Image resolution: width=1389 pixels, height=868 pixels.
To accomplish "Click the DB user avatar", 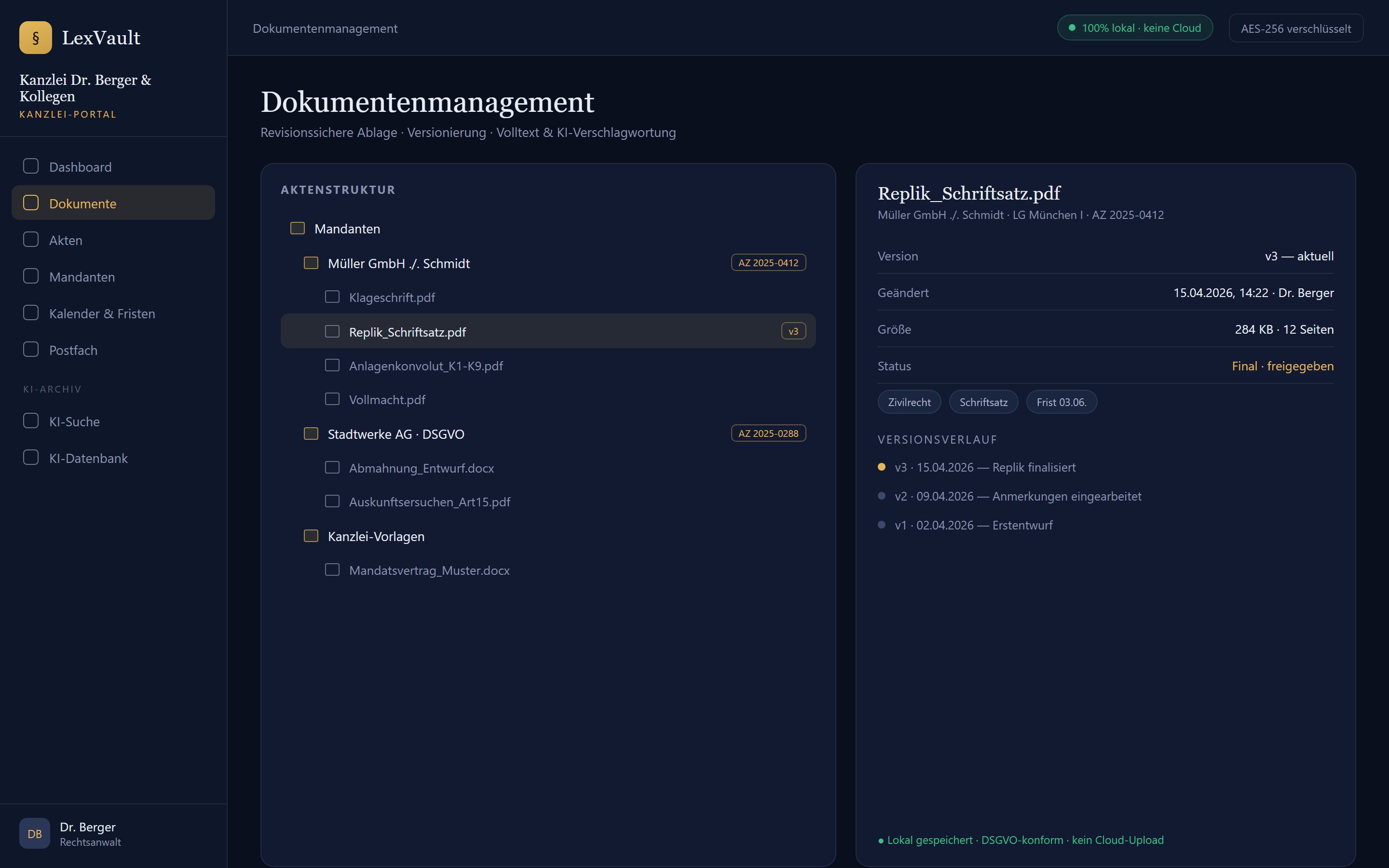I will [x=34, y=834].
